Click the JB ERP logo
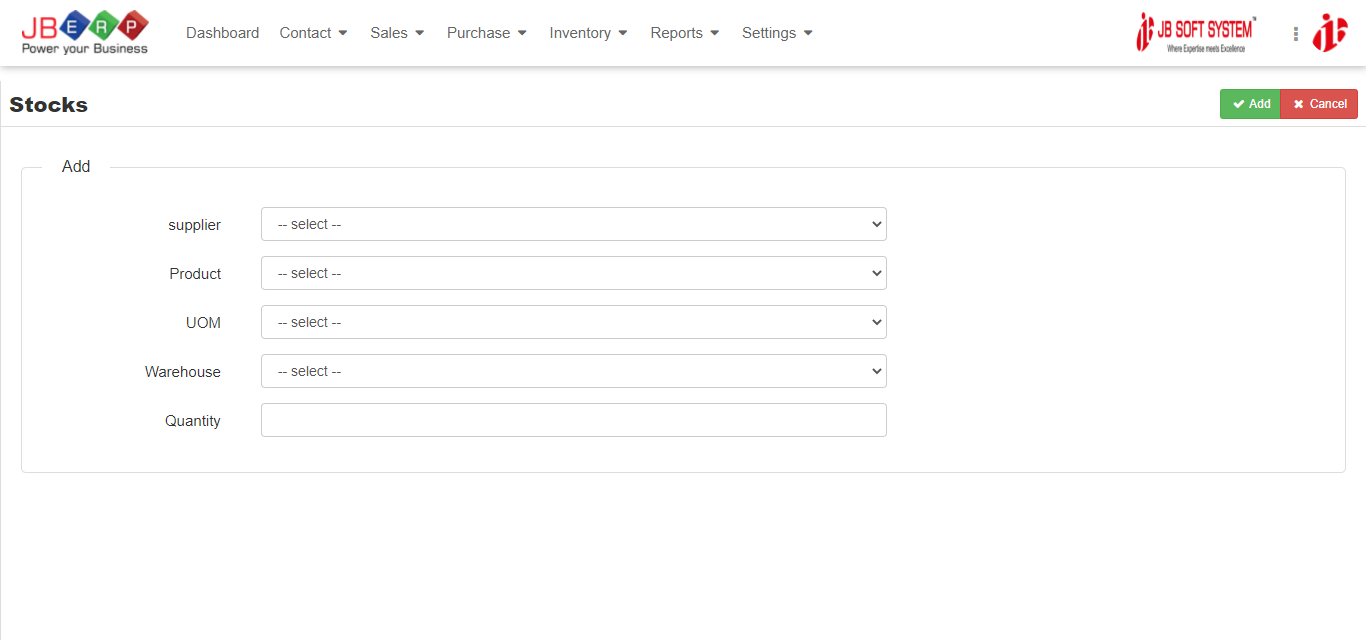 tap(84, 32)
